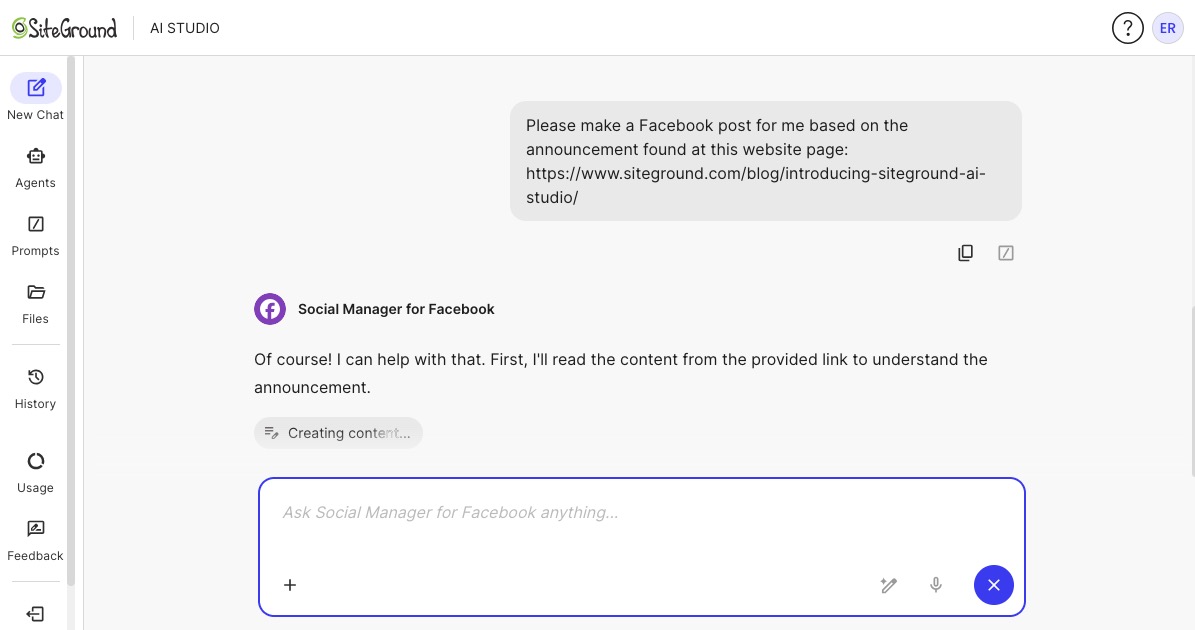1195x630 pixels.
Task: Open the Agents section
Action: (x=35, y=165)
